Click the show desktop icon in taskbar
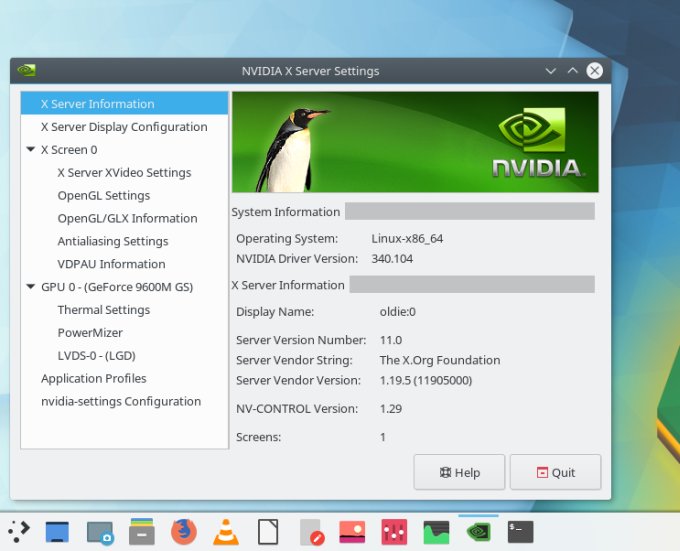 [57, 532]
